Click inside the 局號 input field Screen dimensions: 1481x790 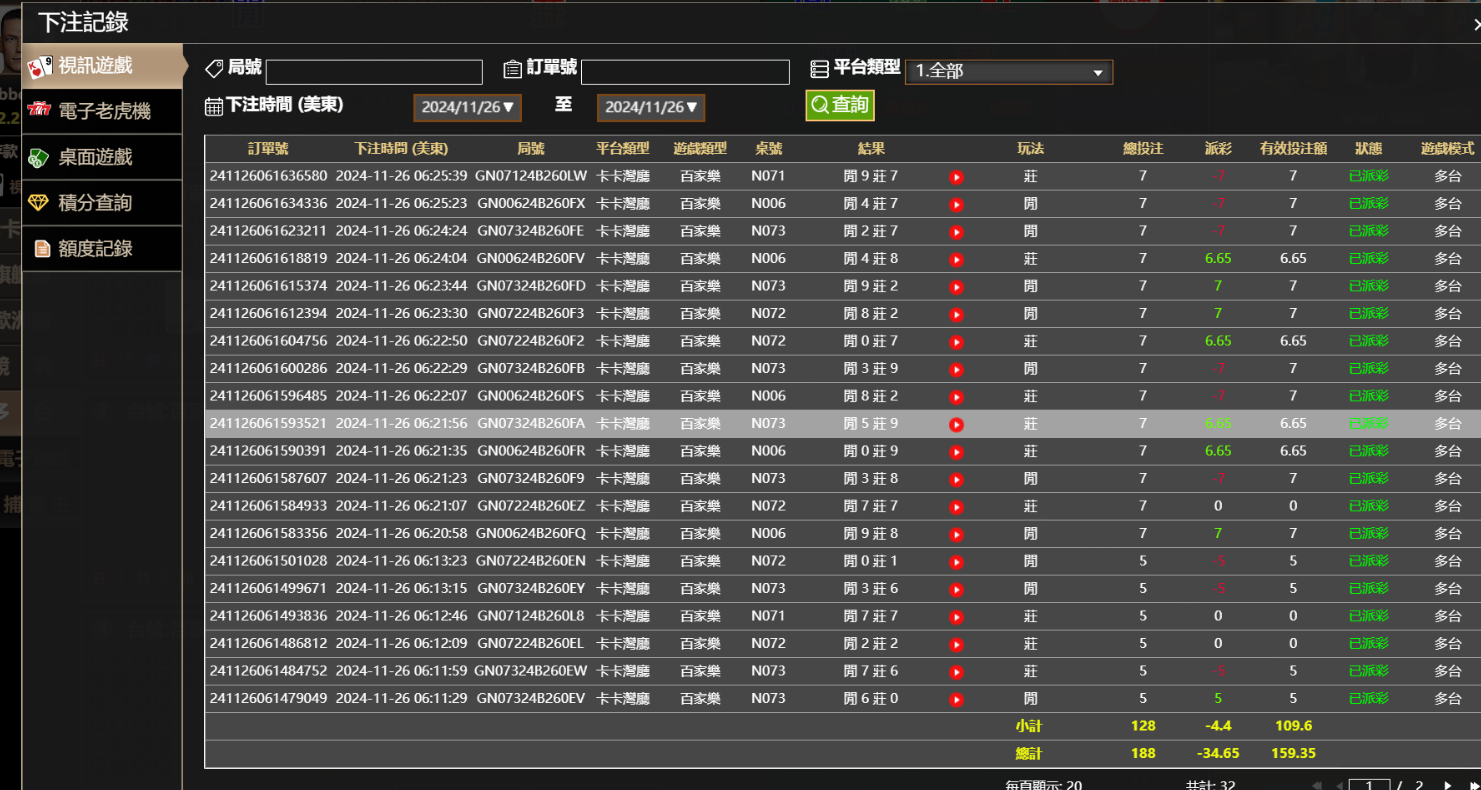click(374, 72)
